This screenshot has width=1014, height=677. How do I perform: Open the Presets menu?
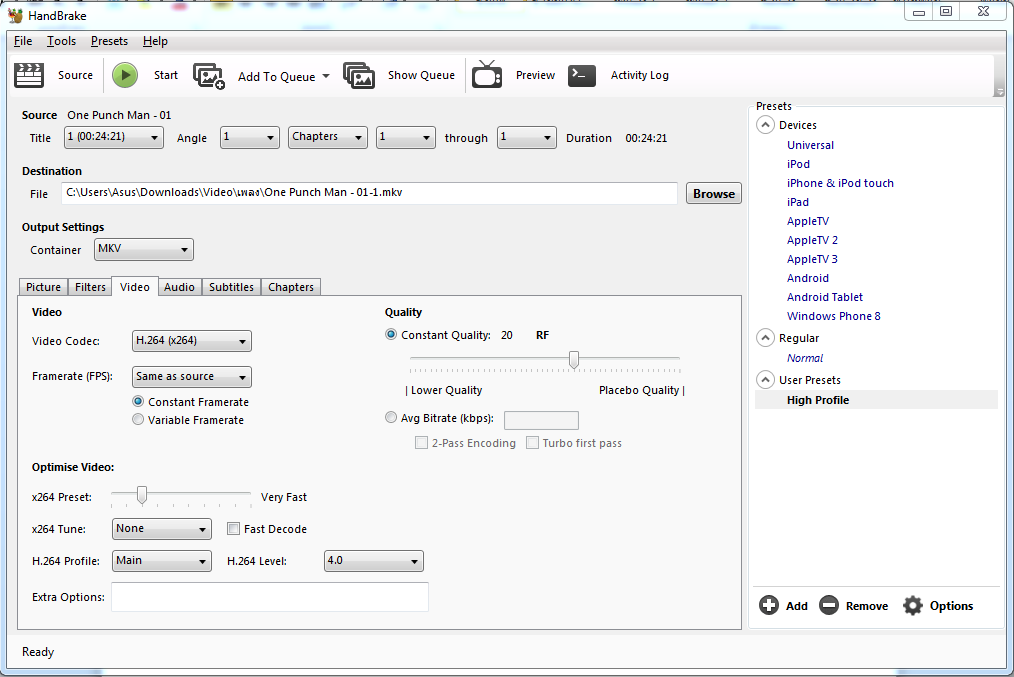coord(109,41)
